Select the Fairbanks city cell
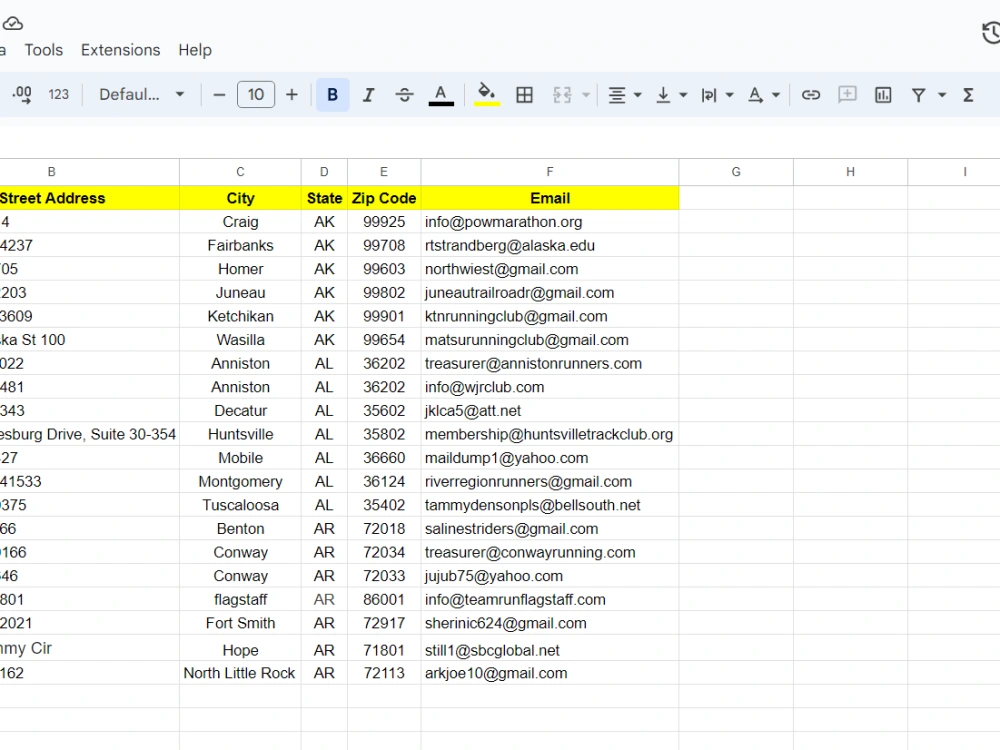Image resolution: width=1000 pixels, height=750 pixels. 240,245
